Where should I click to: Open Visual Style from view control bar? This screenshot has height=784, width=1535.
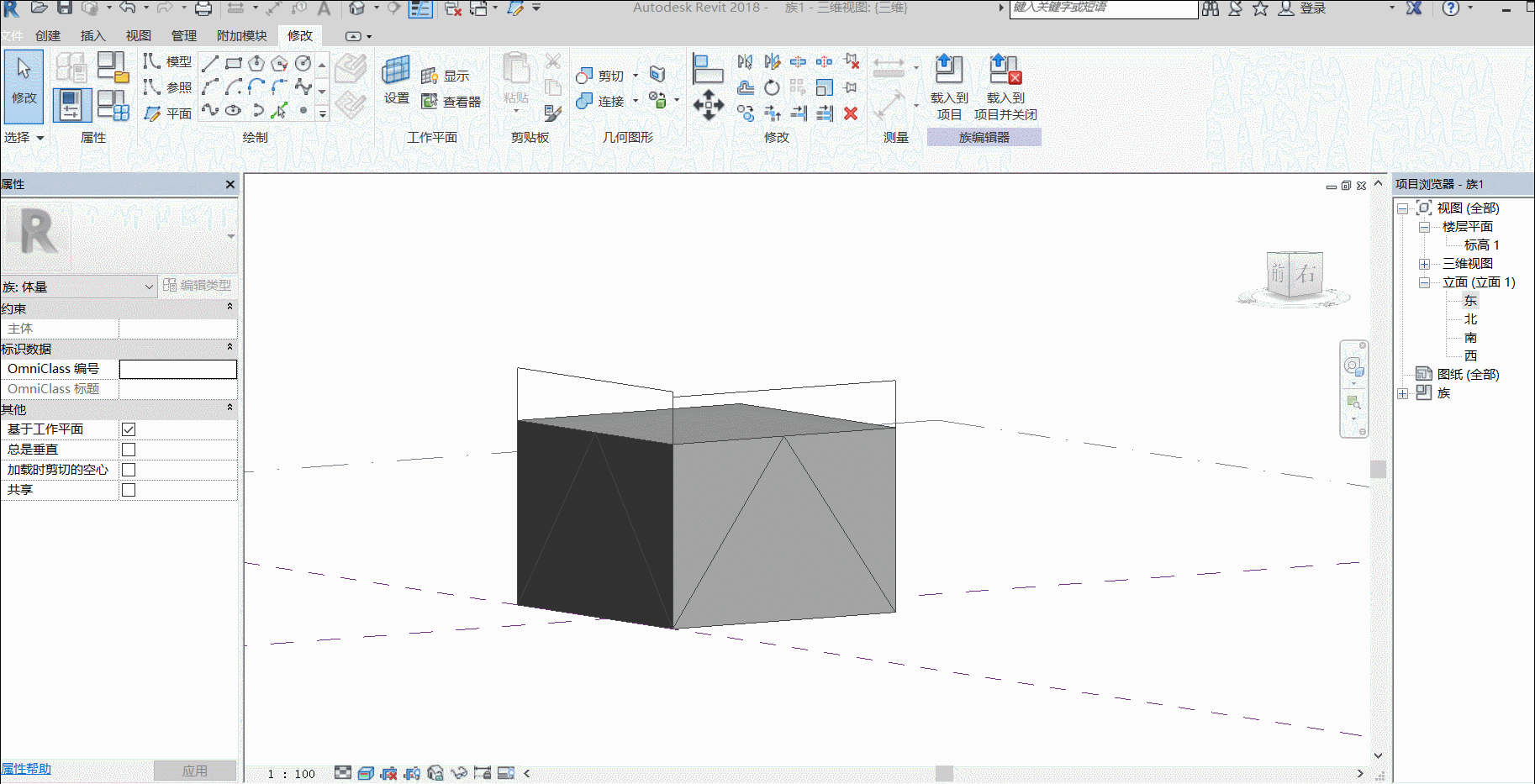366,773
